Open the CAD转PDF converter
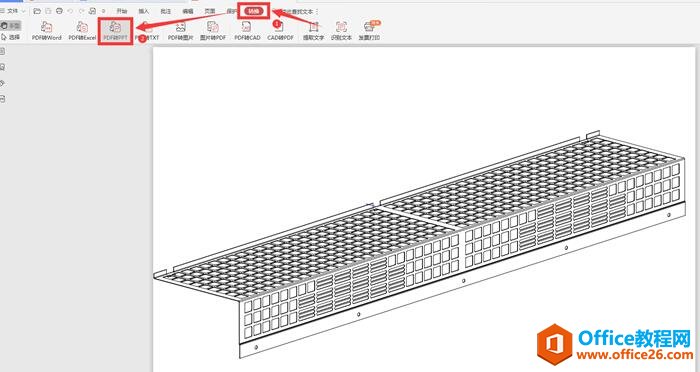This screenshot has width=700, height=372. click(x=280, y=31)
